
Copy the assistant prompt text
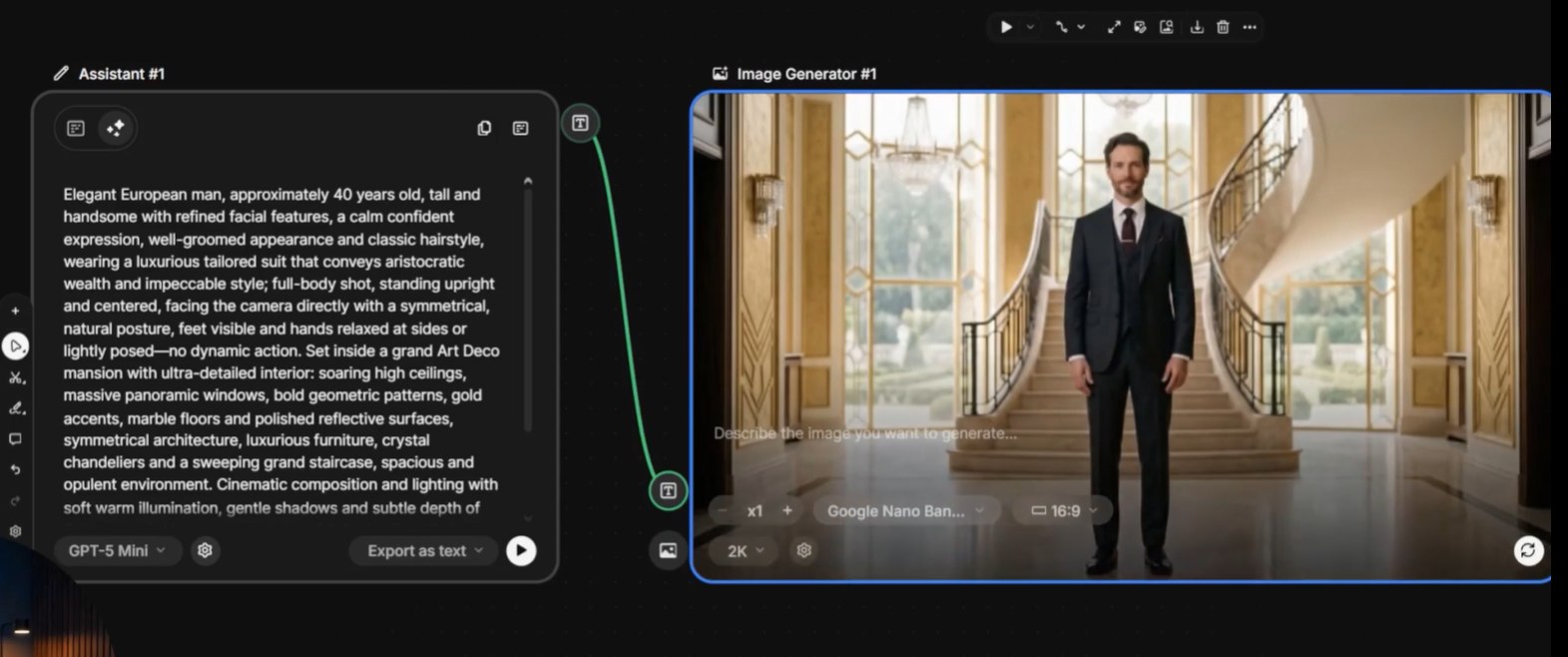click(484, 128)
